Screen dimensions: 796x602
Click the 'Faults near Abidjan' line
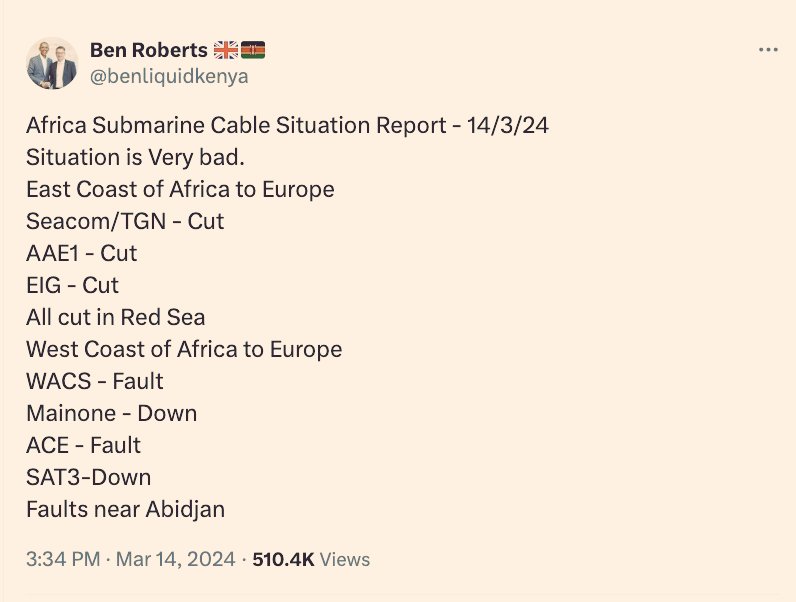125,509
